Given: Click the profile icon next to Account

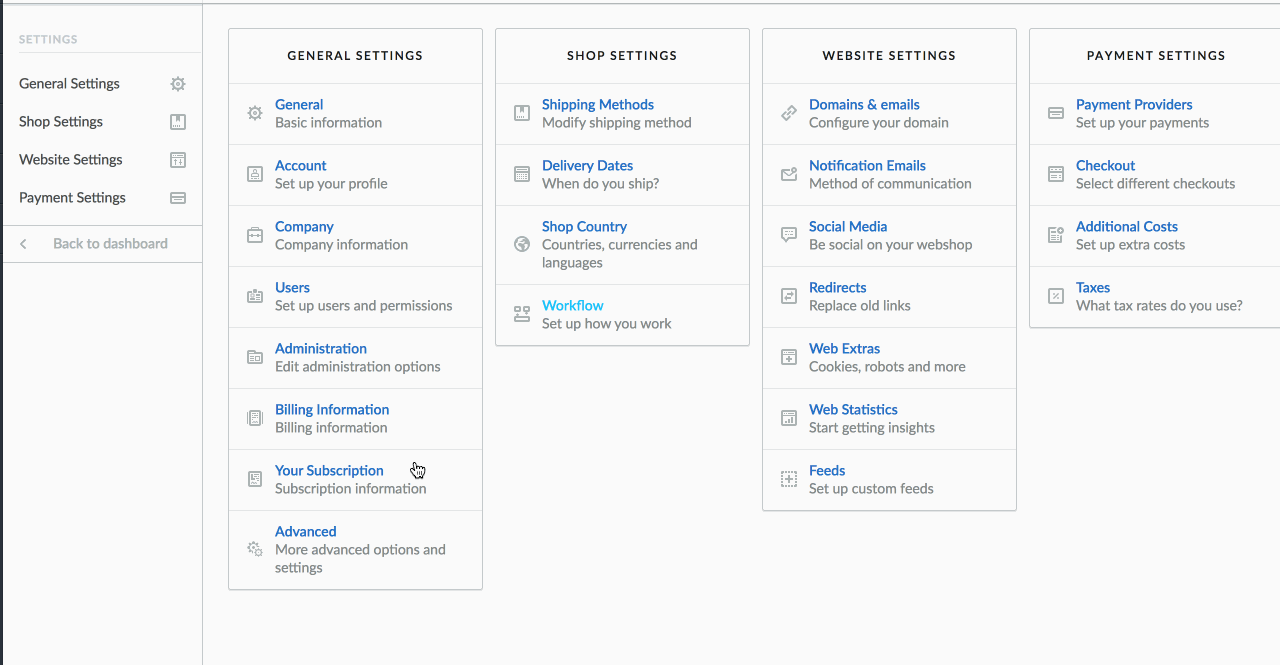Looking at the screenshot, I should pos(255,174).
